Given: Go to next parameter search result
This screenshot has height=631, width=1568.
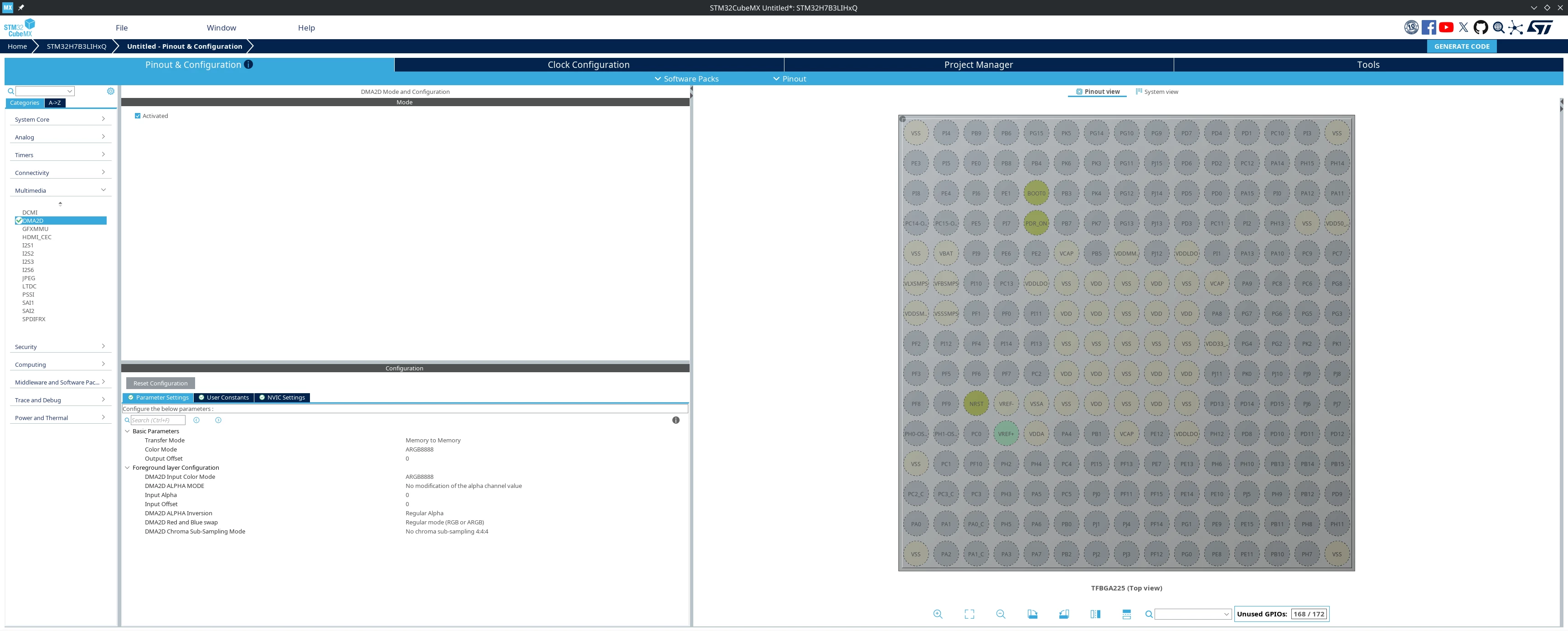Looking at the screenshot, I should click(218, 420).
